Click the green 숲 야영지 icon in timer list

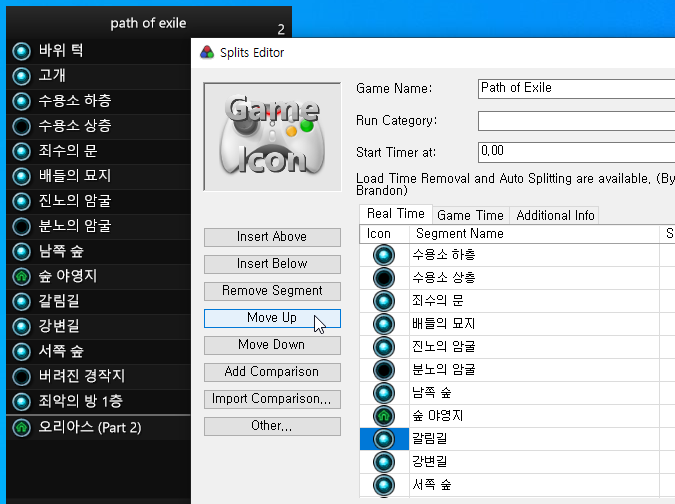tap(22, 276)
